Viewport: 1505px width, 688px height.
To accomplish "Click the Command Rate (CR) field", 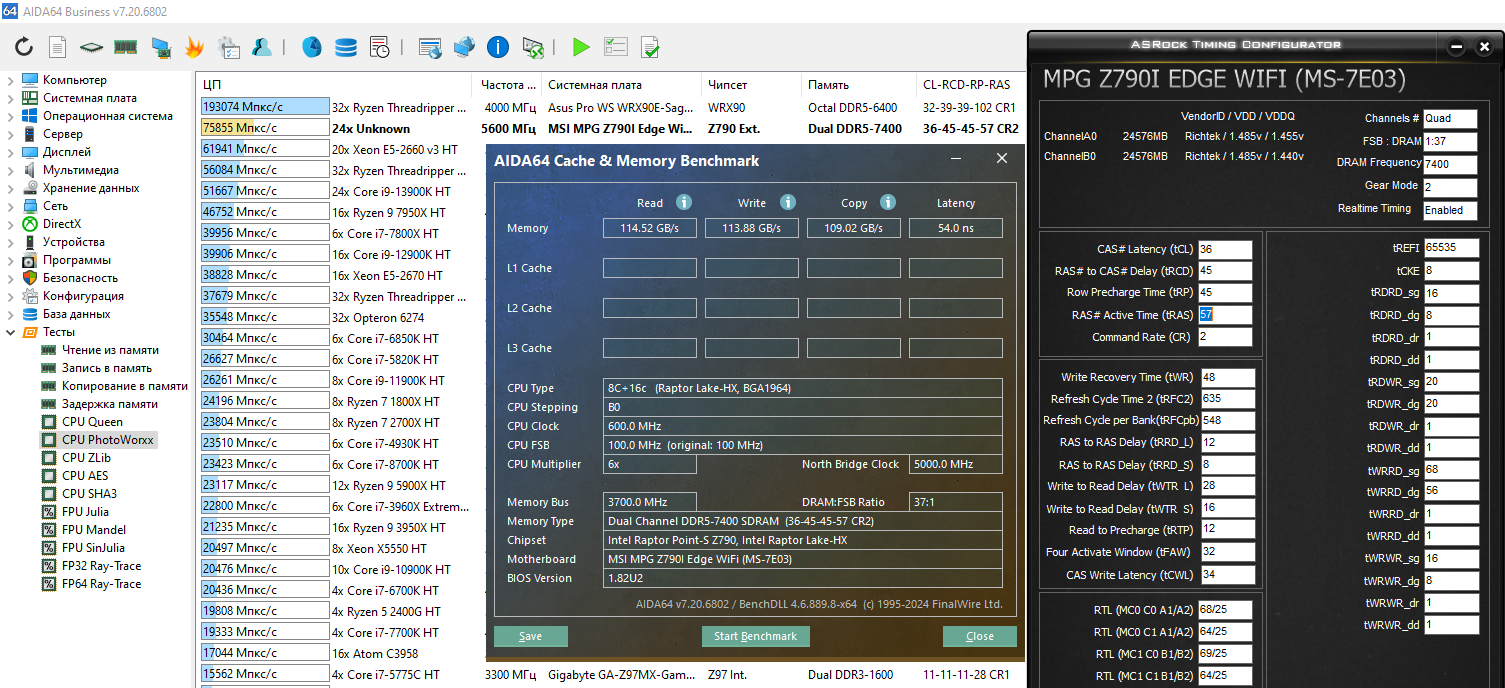I will (x=1224, y=337).
